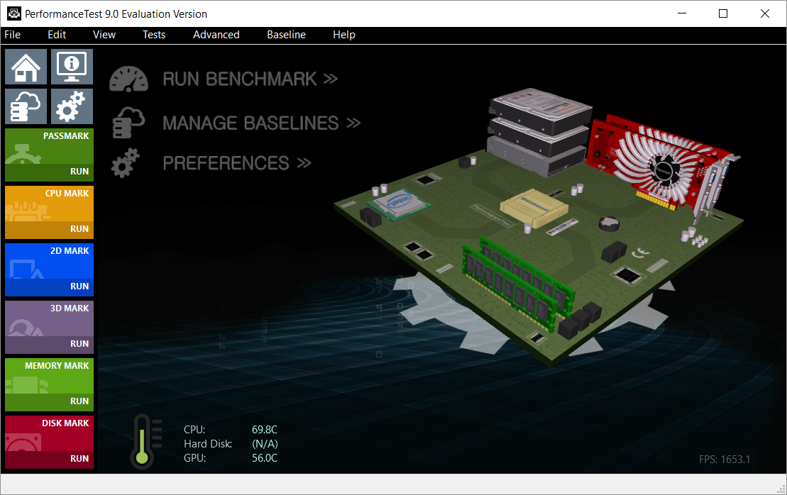
Task: Click the gears icon beside Preferences
Action: coord(125,163)
